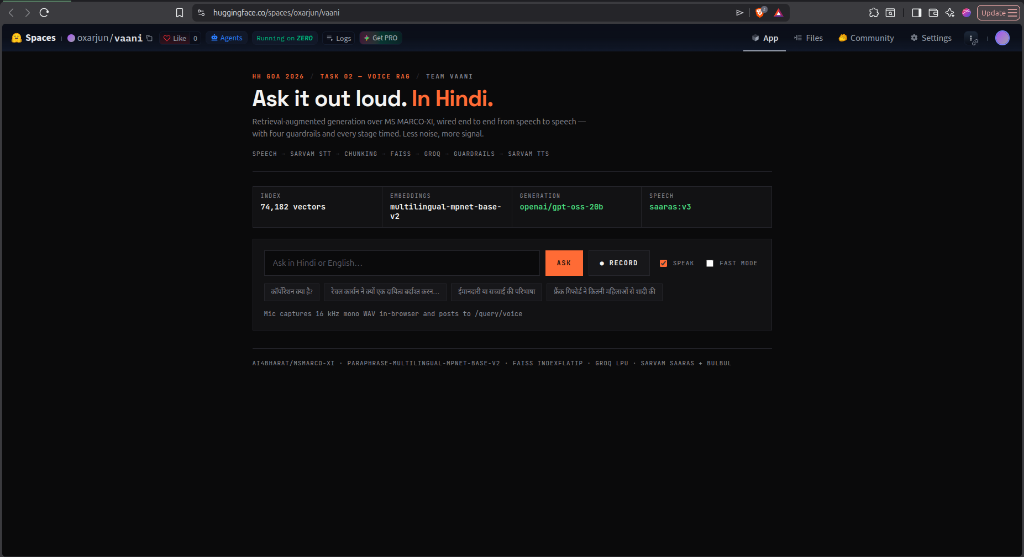Click the like count number 0
This screenshot has width=1024, height=557.
pos(195,38)
